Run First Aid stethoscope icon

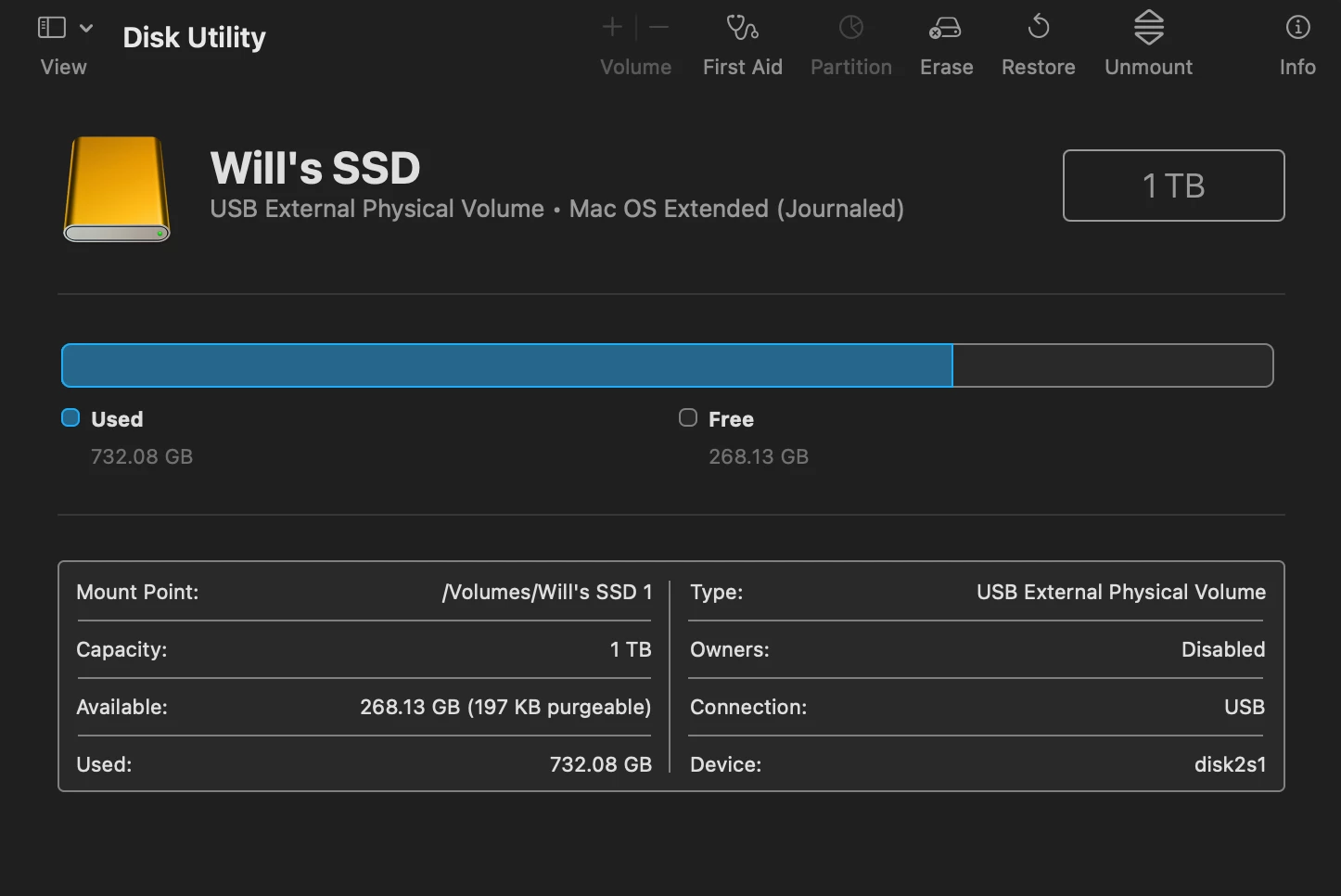point(742,28)
